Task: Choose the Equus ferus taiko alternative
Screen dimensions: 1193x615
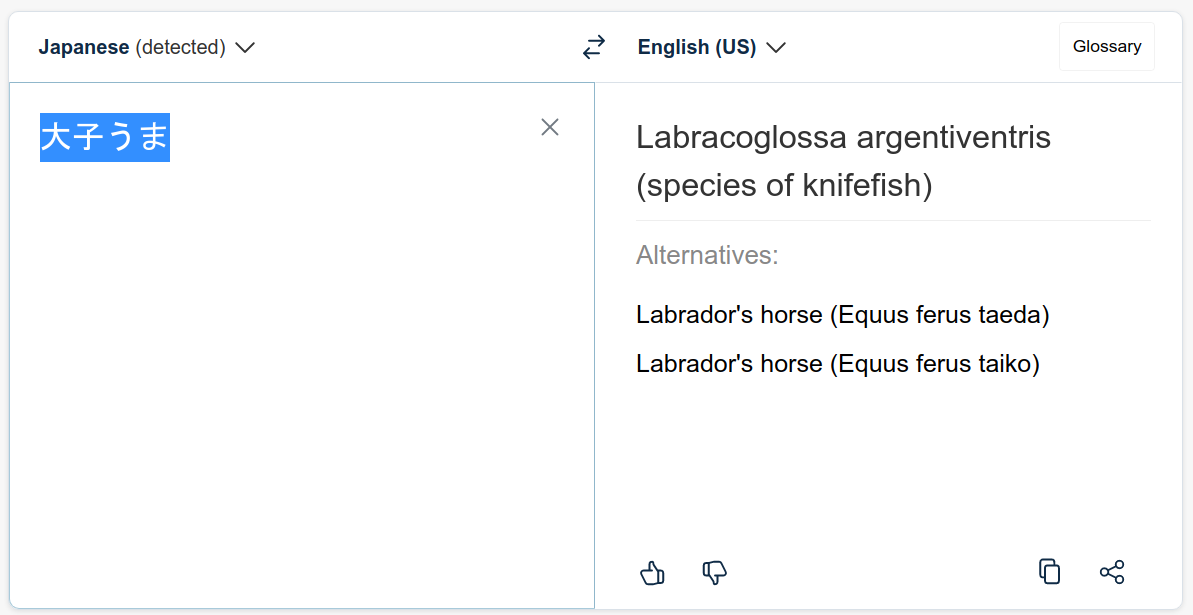Action: click(837, 364)
